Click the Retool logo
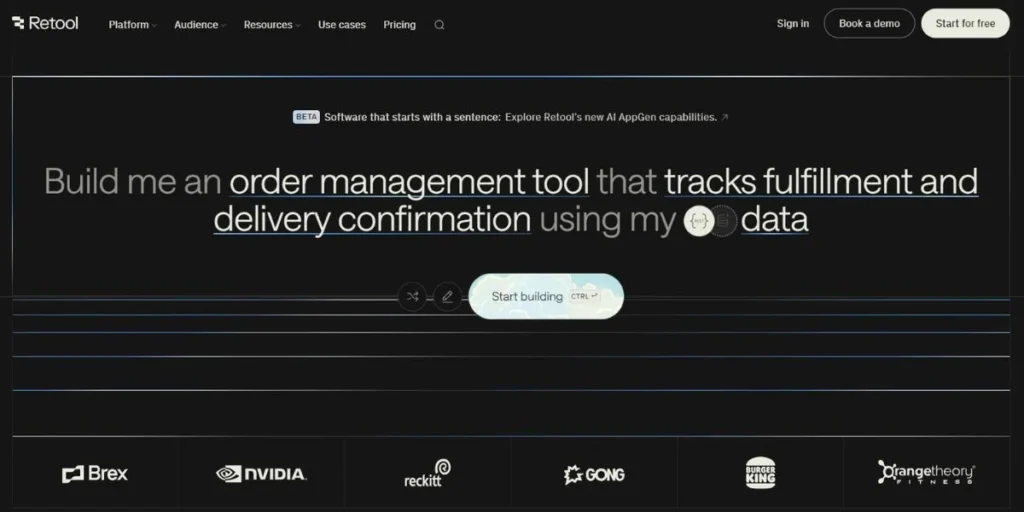 (x=45, y=24)
